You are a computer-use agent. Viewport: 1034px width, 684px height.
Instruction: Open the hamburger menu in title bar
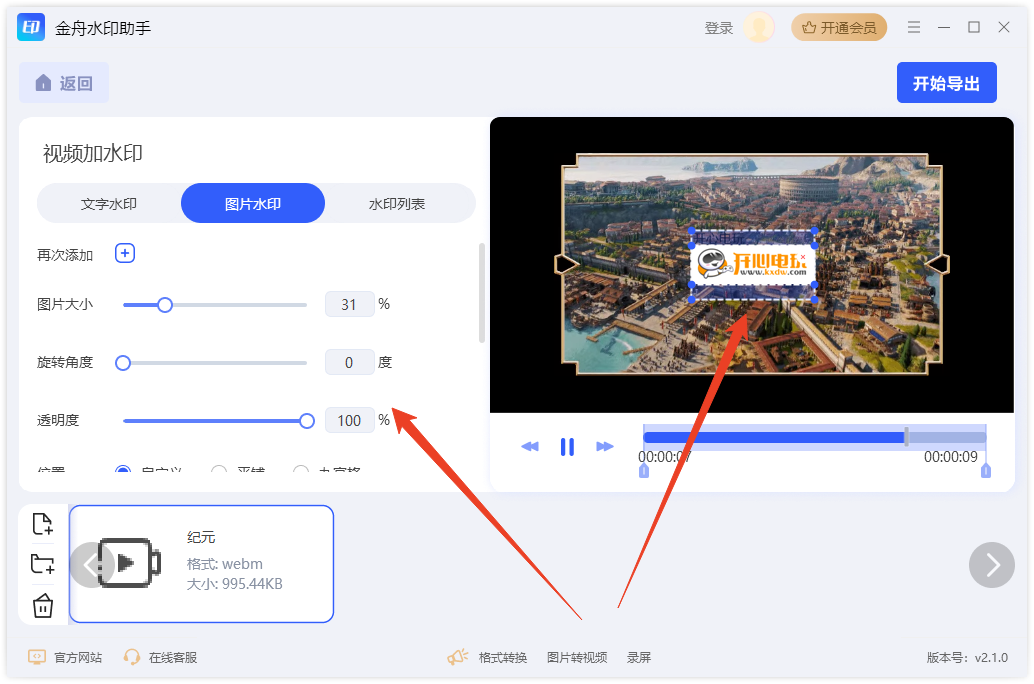point(913,27)
